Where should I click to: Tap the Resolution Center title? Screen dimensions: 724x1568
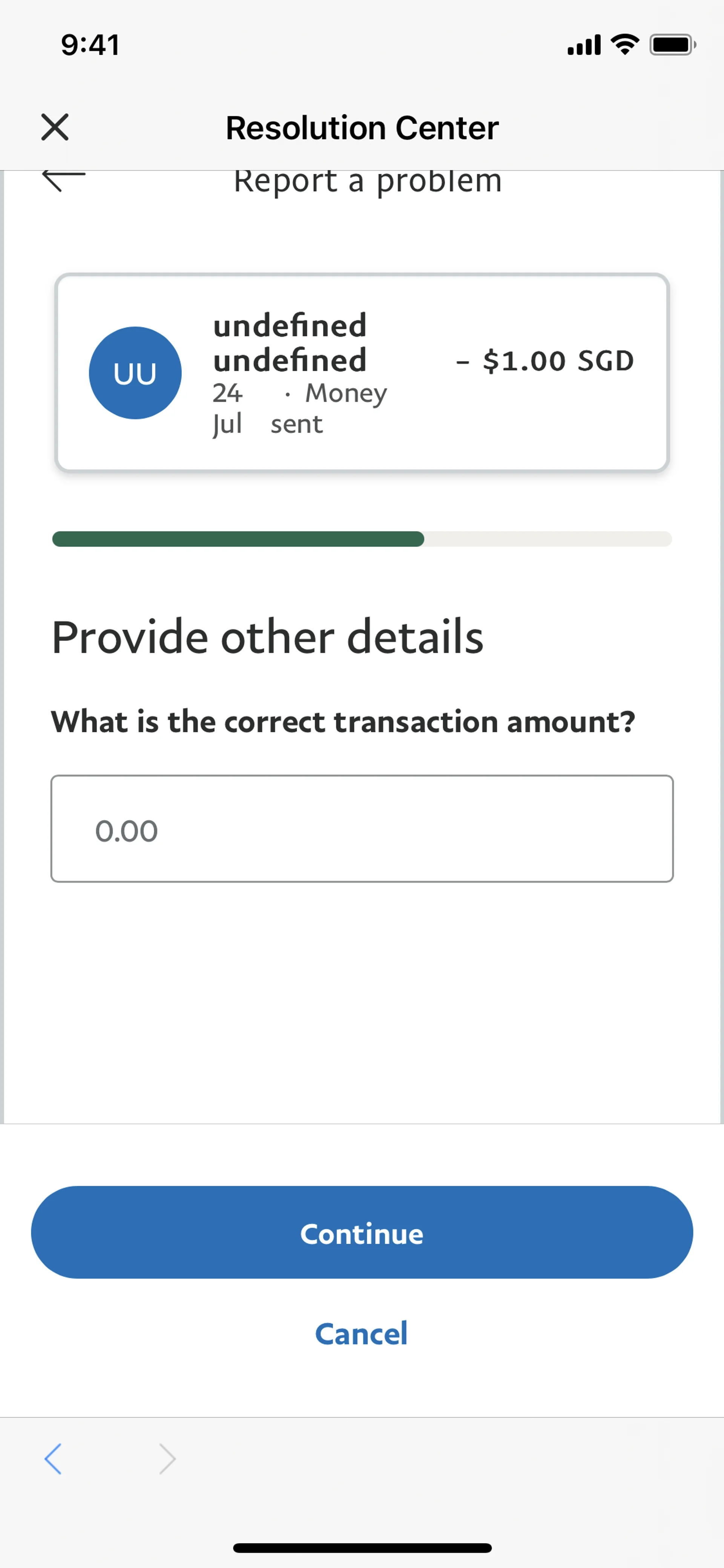click(x=362, y=128)
